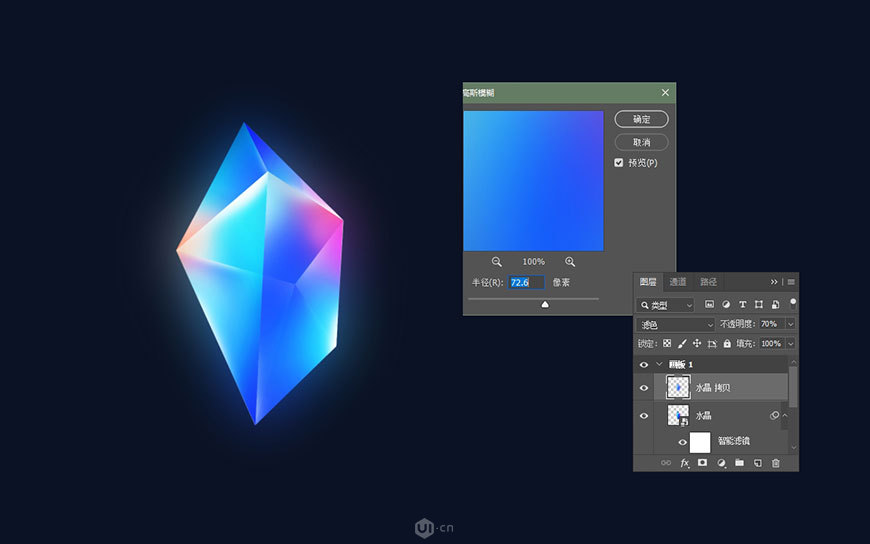870x544 pixels.
Task: Open the 不透明度 opacity dropdown arrow
Action: click(x=790, y=324)
